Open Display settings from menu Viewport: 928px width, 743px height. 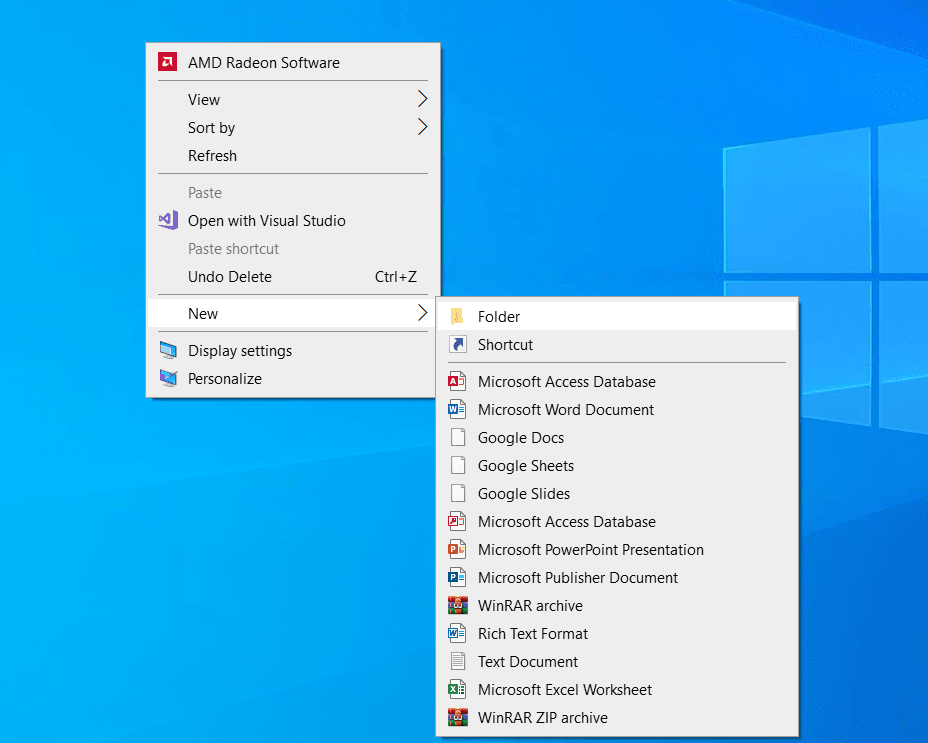click(x=293, y=350)
